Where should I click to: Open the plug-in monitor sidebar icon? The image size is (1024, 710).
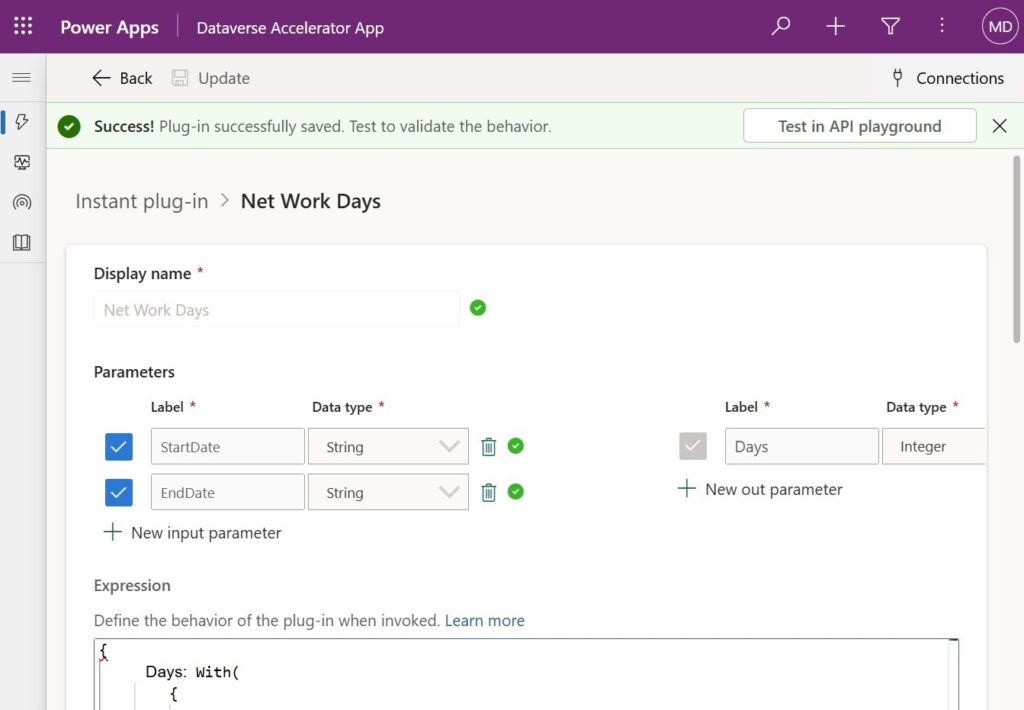[x=22, y=162]
